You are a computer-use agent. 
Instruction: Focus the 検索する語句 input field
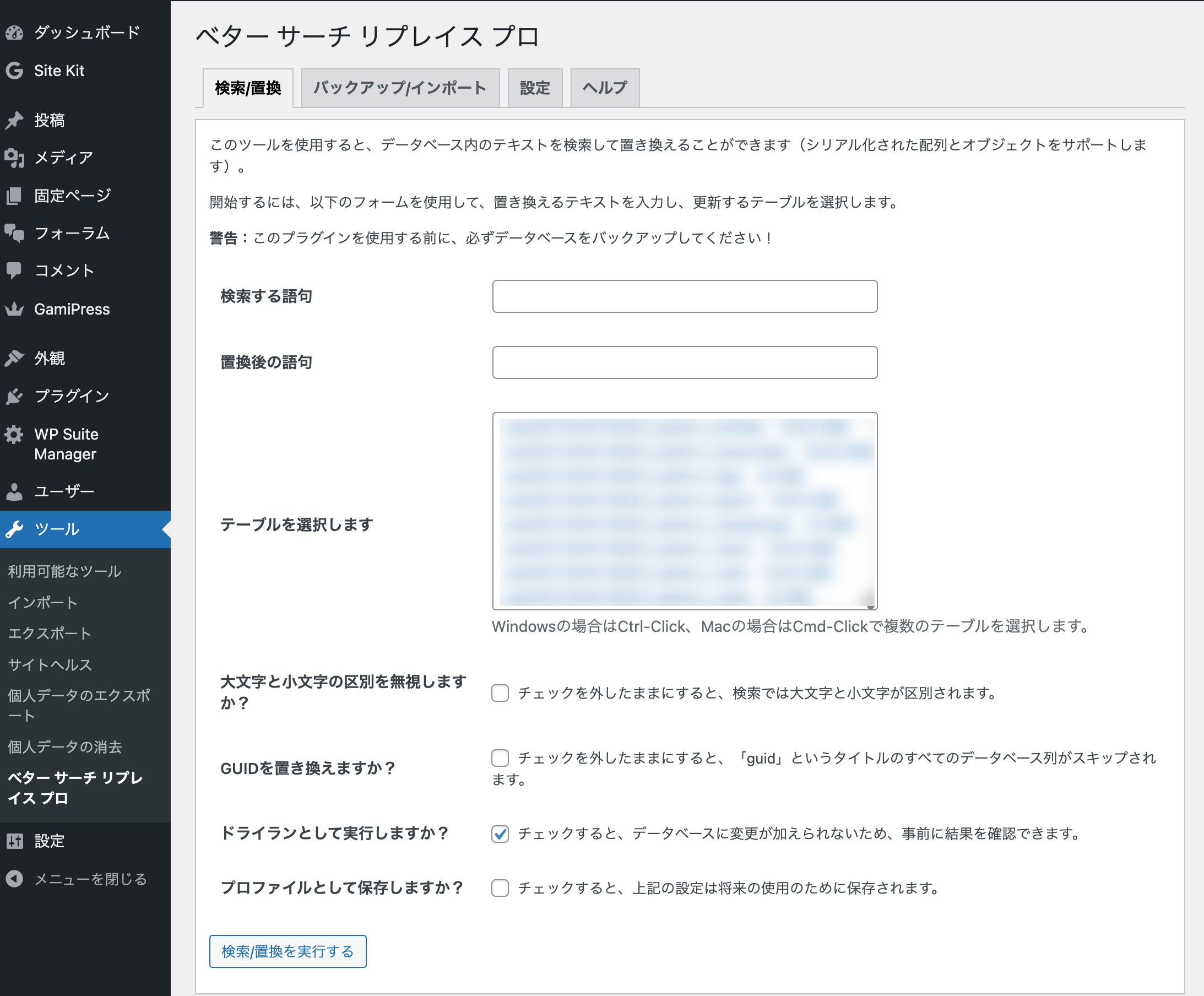(685, 296)
